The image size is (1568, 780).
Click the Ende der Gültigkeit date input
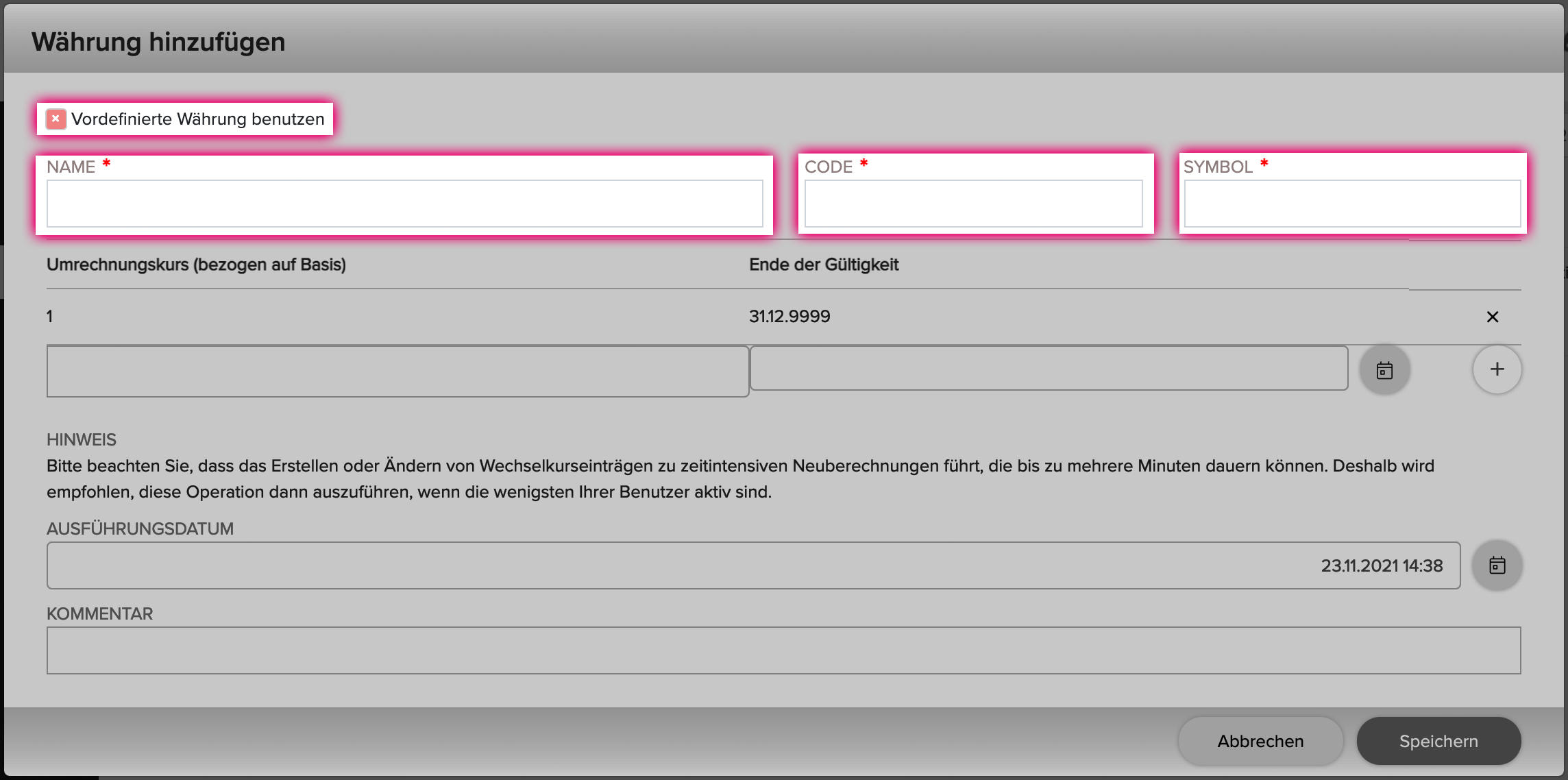click(x=1049, y=368)
